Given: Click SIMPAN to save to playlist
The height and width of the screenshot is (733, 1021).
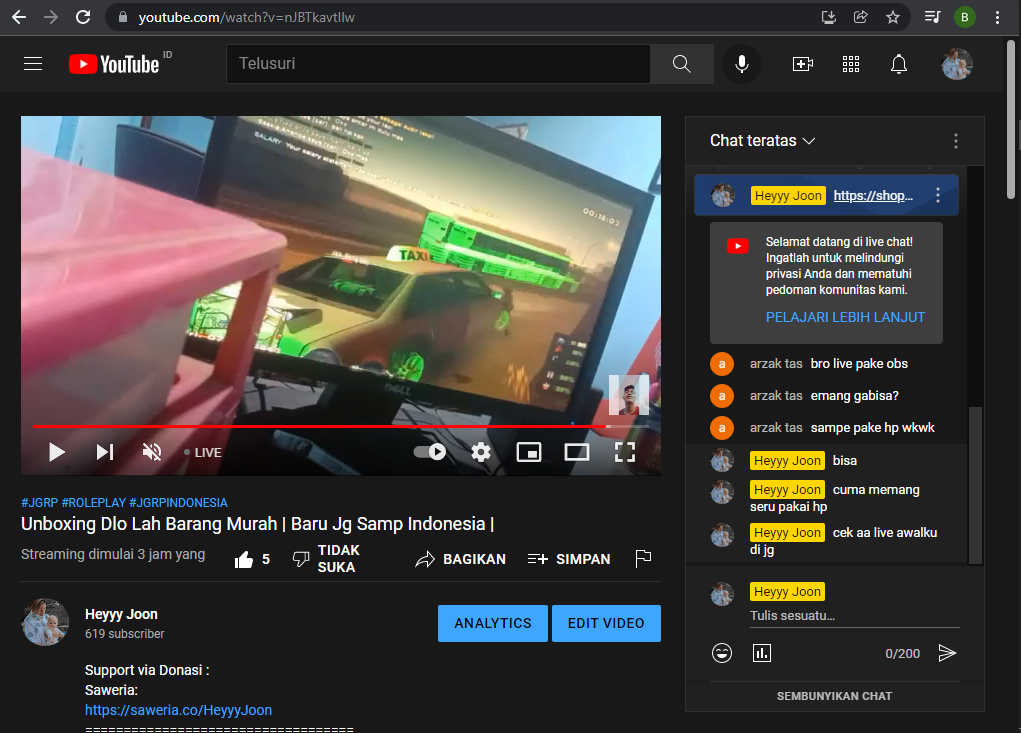Looking at the screenshot, I should pyautogui.click(x=569, y=559).
